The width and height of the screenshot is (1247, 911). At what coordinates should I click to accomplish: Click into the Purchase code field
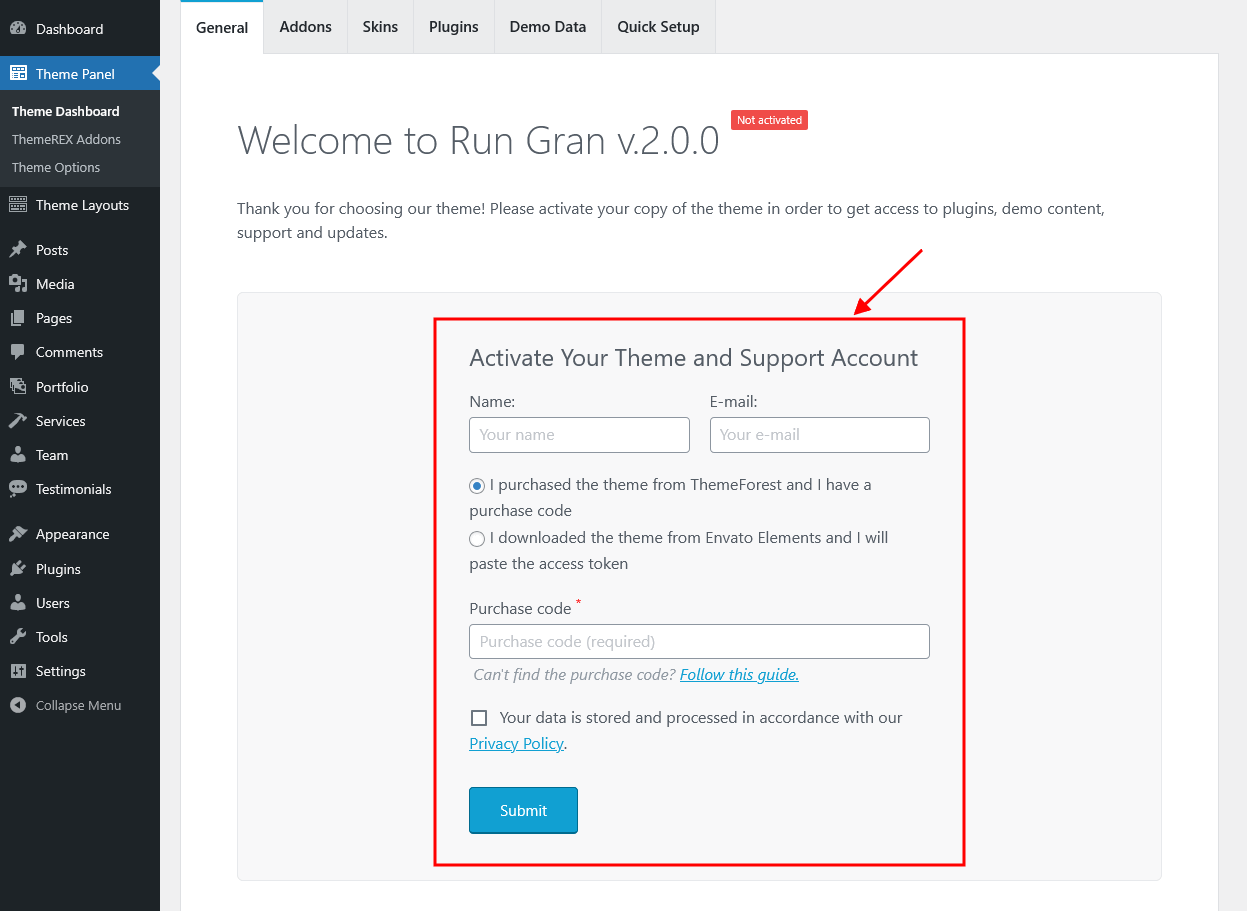click(x=699, y=642)
